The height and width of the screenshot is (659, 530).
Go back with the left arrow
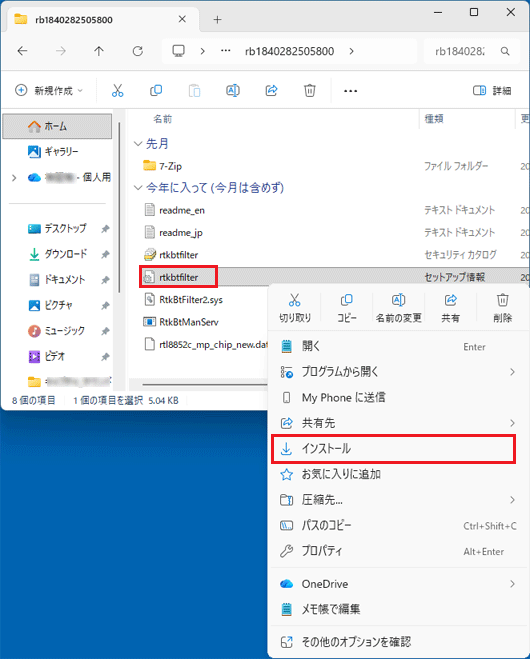[x=22, y=51]
